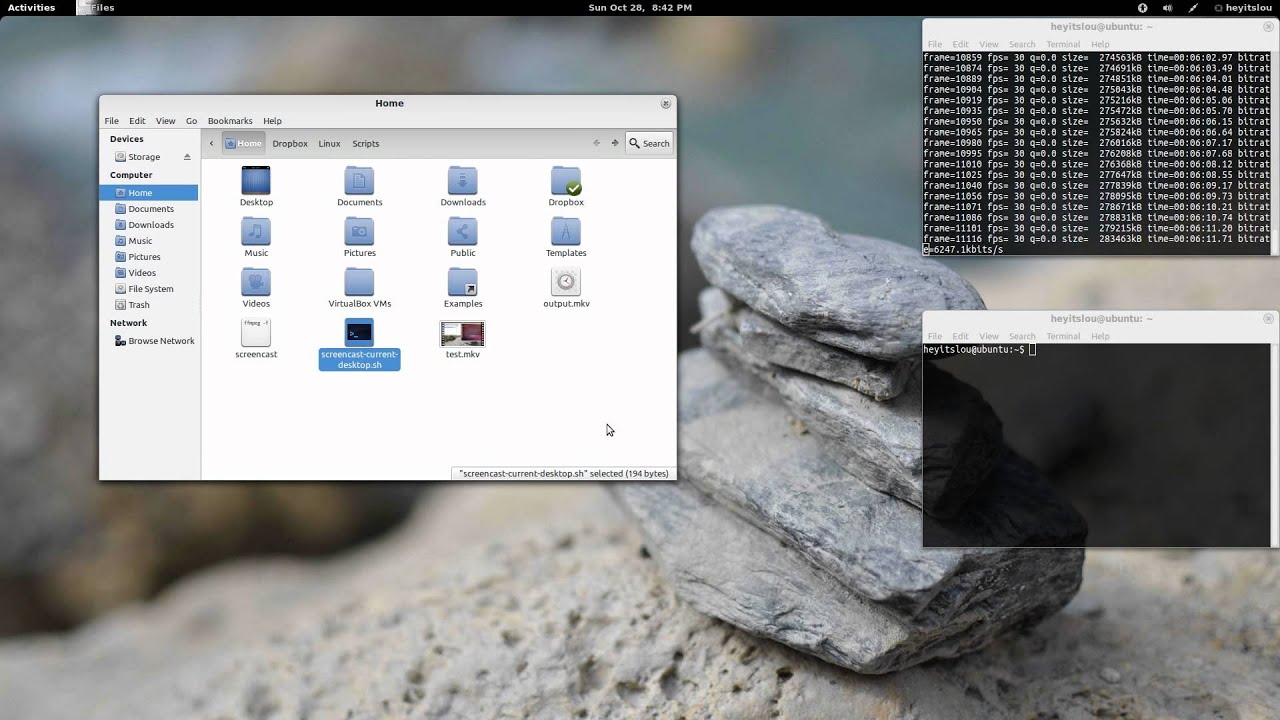Image resolution: width=1280 pixels, height=720 pixels.
Task: Open Storage in the sidebar
Action: point(143,157)
